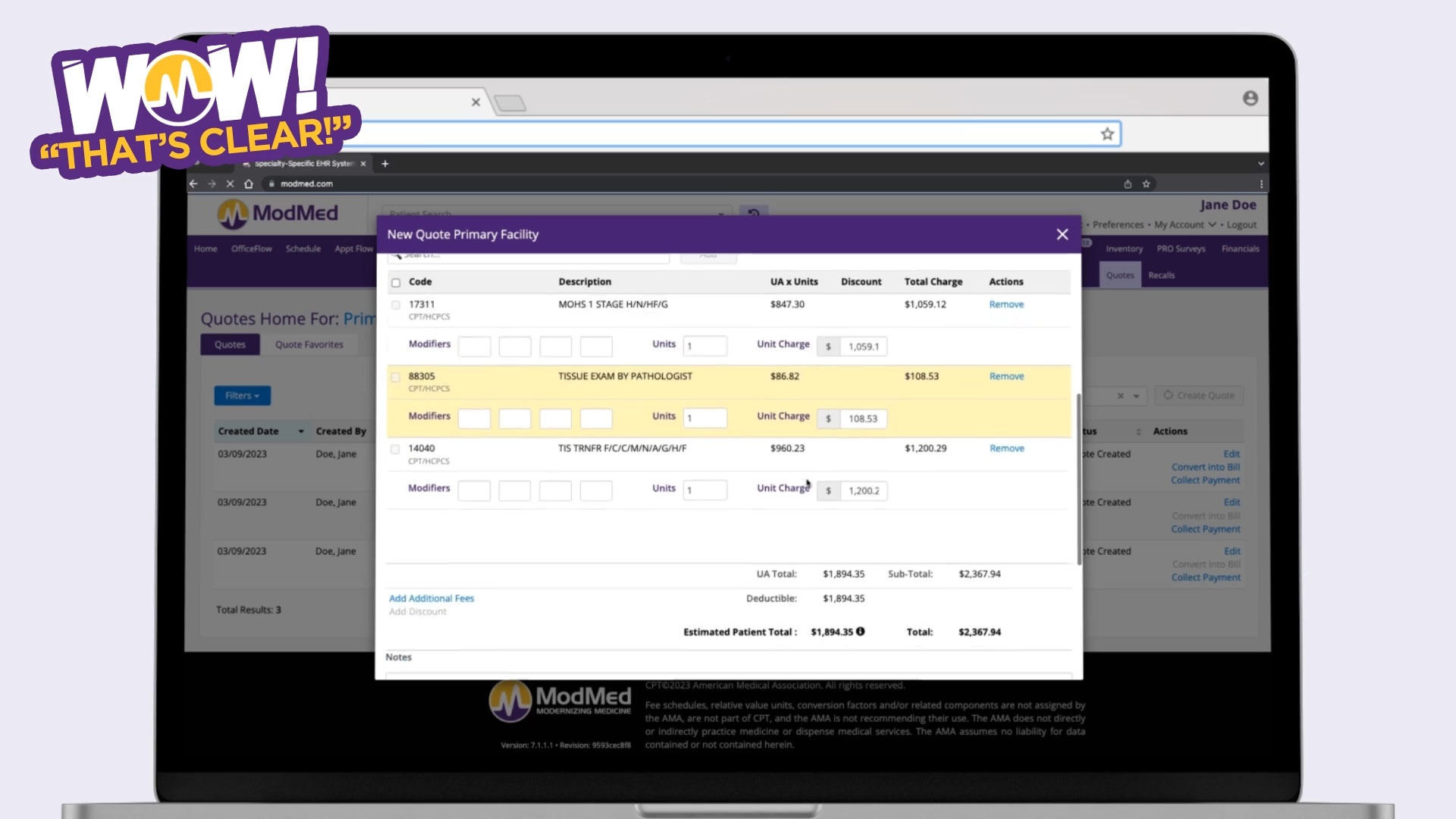Click the info icon beside Estimated Patient Total

(861, 631)
